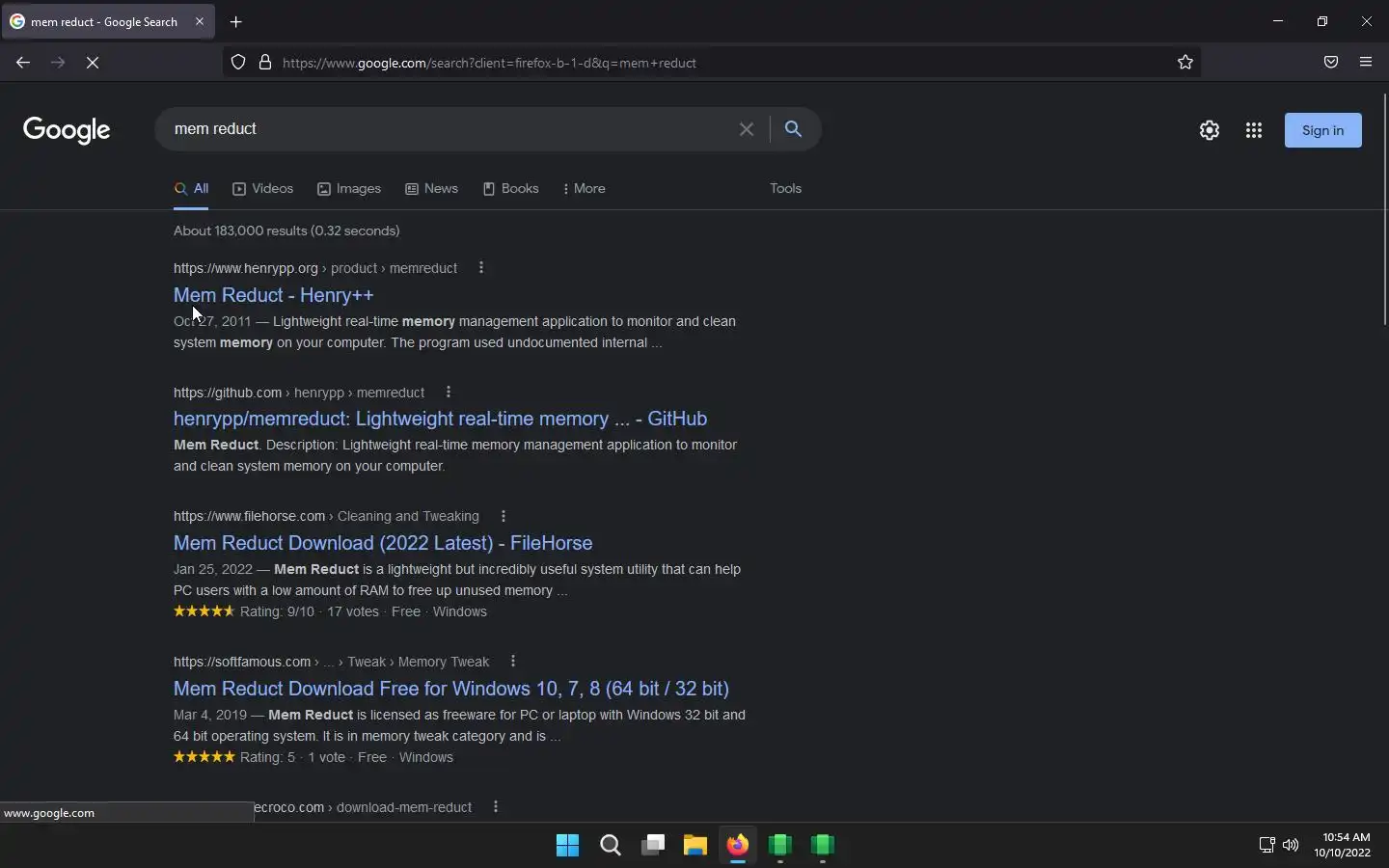Open a new tab with plus button
This screenshot has width=1389, height=868.
236,21
